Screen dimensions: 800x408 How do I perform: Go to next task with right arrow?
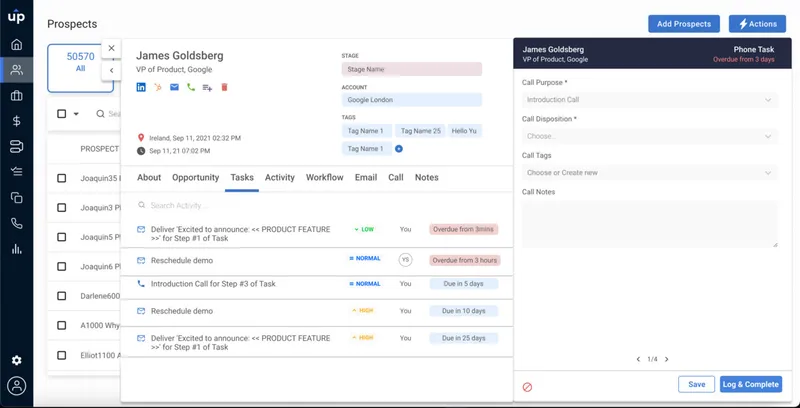point(666,360)
